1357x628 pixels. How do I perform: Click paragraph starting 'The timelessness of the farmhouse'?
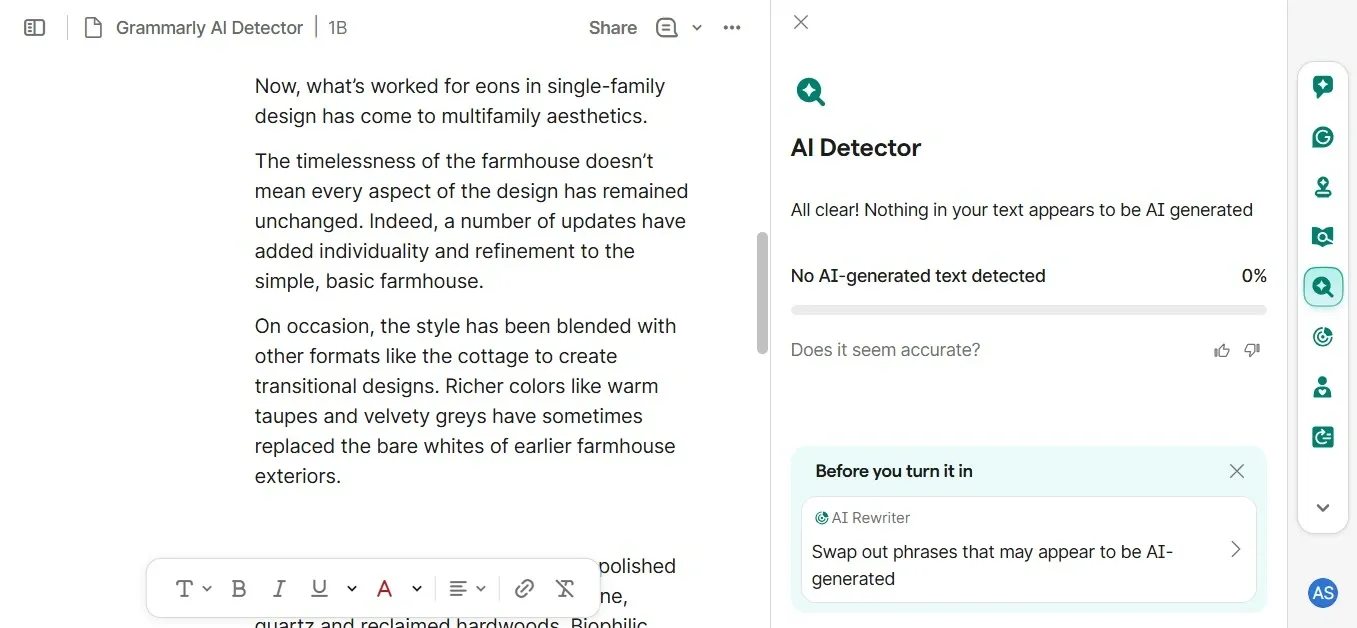472,221
